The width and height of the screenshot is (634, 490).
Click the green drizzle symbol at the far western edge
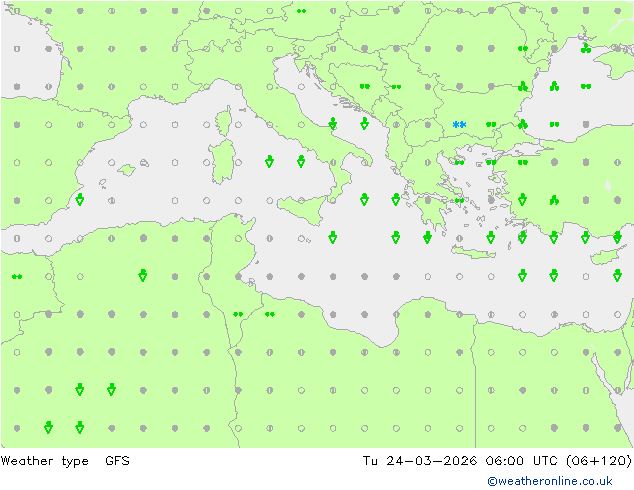[17, 277]
